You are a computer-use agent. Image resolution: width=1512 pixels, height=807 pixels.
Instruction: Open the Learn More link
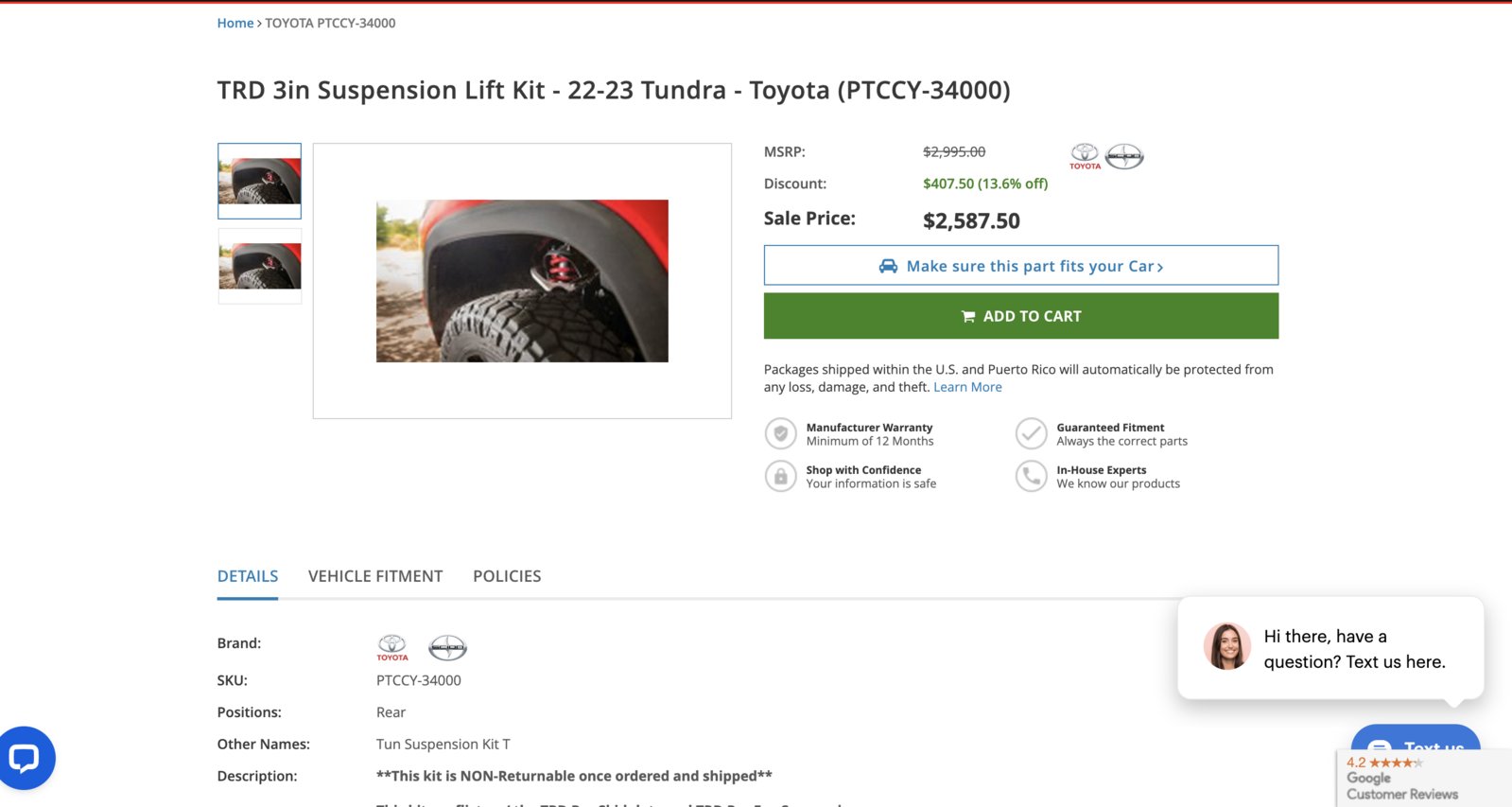[967, 387]
